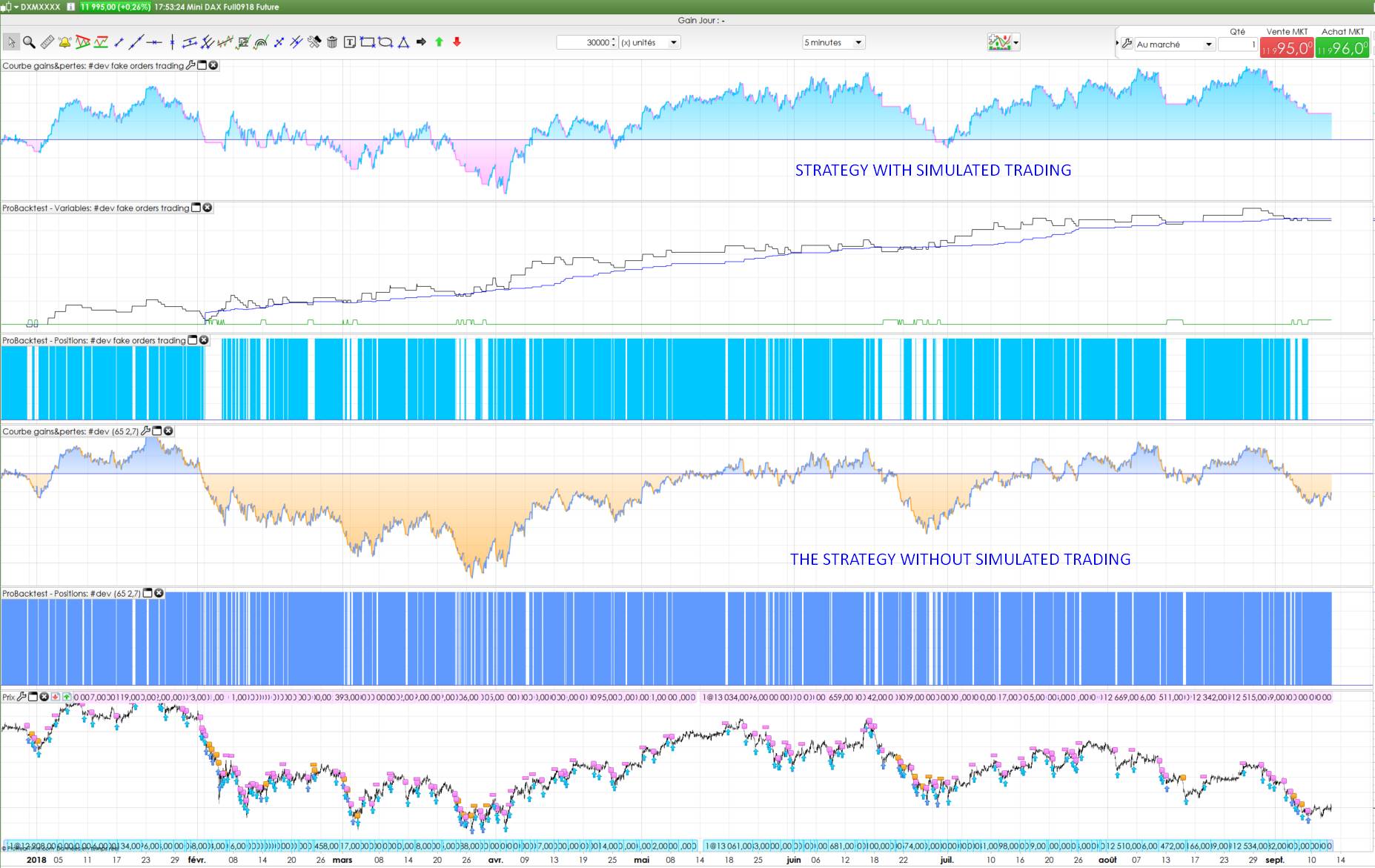Maximize the ProBacktest Variables panel

click(196, 208)
